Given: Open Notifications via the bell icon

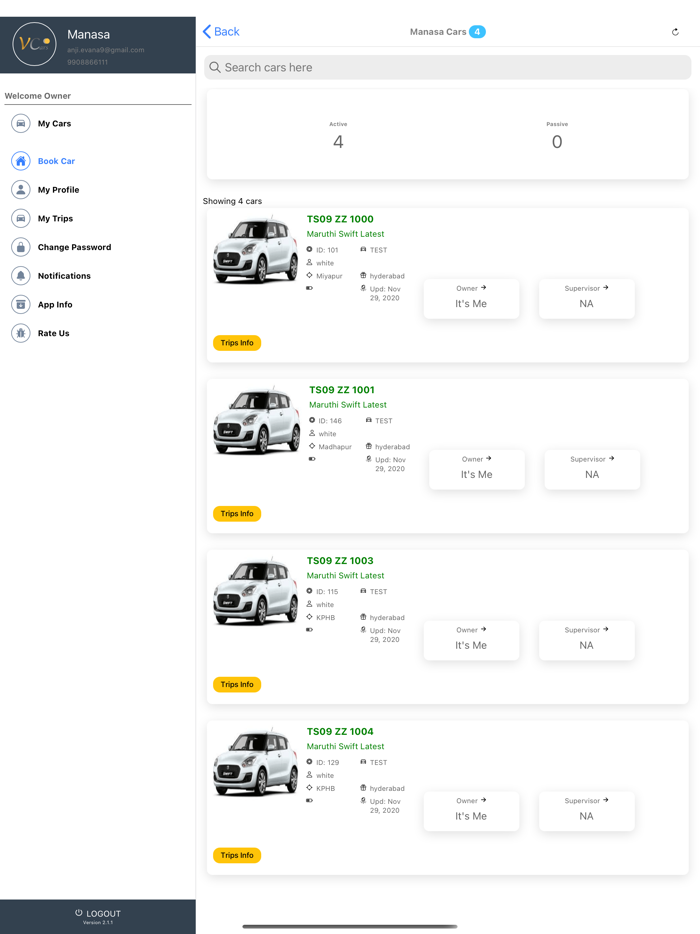Looking at the screenshot, I should coord(22,276).
